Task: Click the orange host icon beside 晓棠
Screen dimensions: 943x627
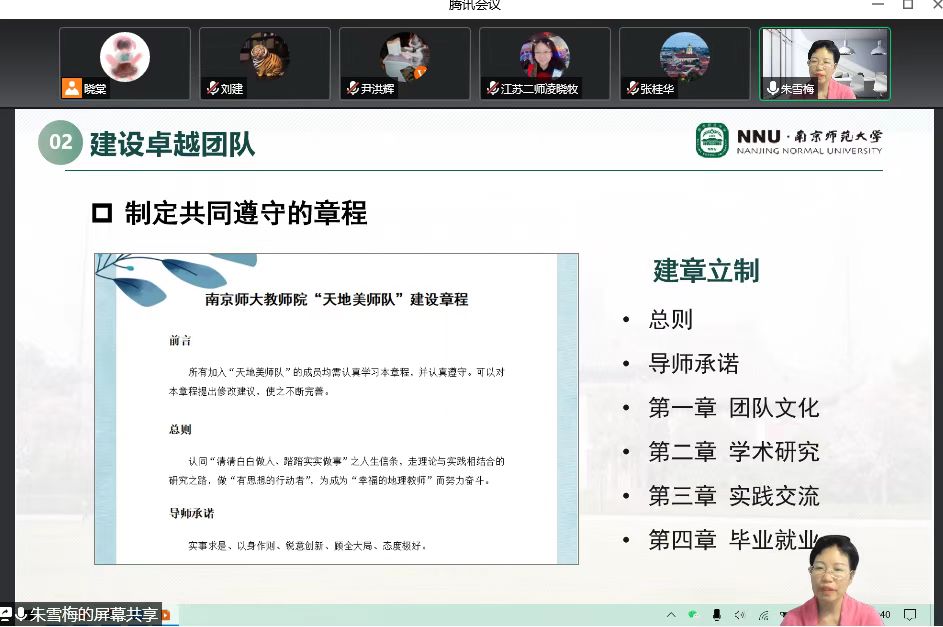Action: pyautogui.click(x=71, y=88)
